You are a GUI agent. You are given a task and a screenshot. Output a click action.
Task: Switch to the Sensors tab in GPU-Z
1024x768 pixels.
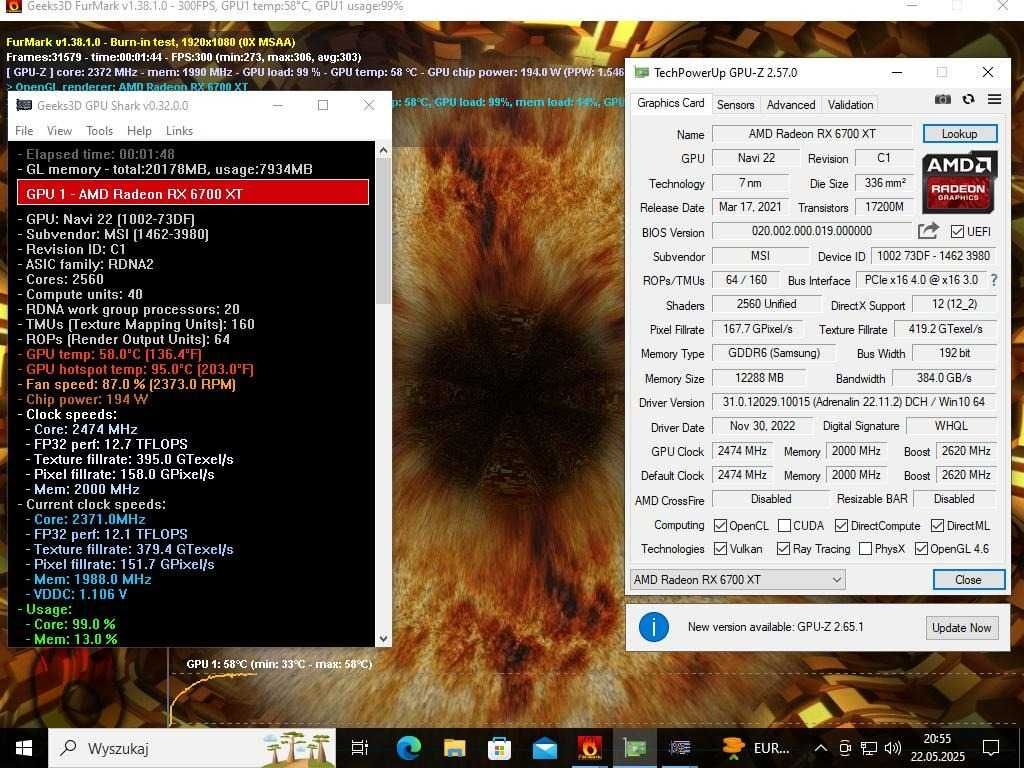(x=735, y=104)
